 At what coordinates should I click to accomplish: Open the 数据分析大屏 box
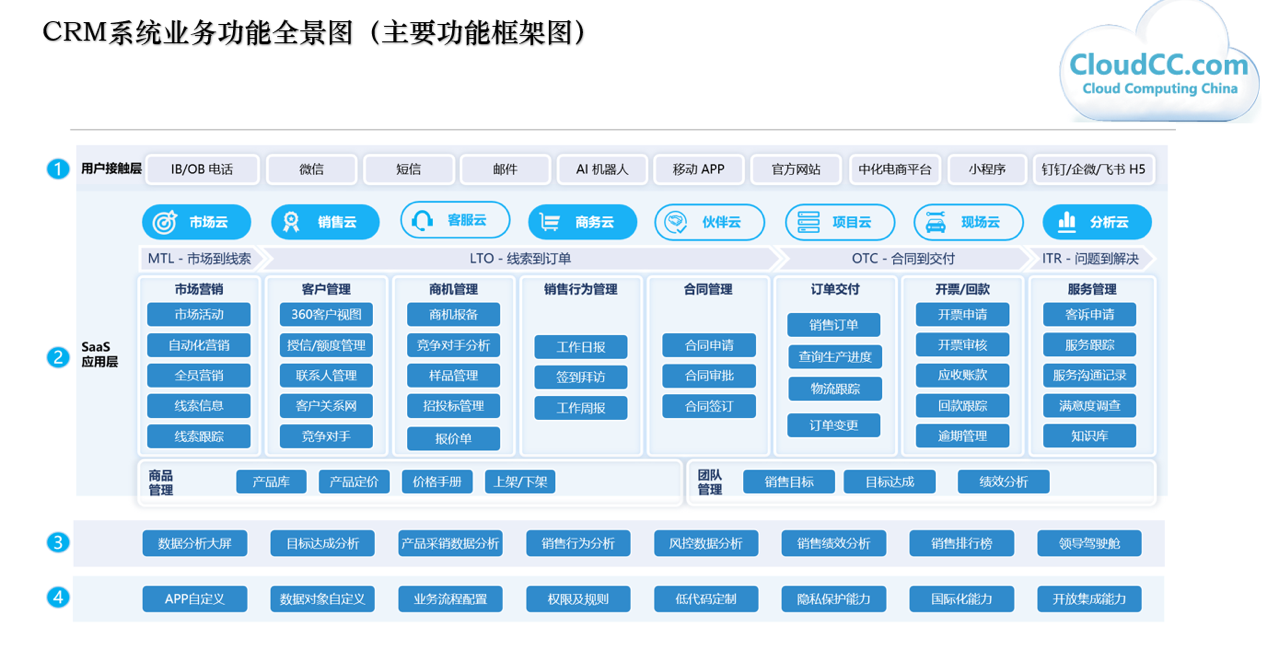coord(195,543)
